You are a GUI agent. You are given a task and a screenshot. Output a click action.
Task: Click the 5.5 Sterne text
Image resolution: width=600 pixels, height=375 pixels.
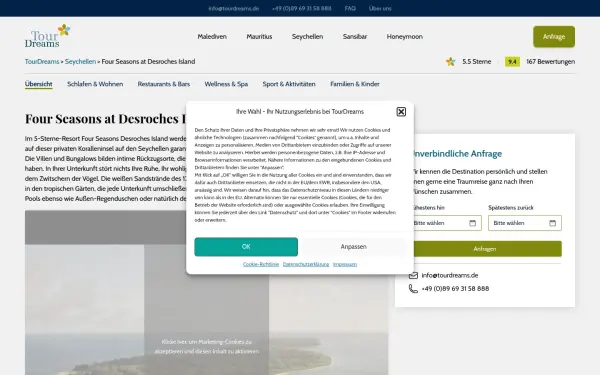[476, 62]
